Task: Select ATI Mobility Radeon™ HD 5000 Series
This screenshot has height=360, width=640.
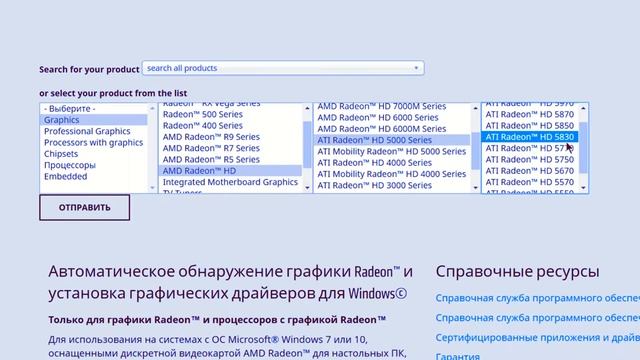Action: 392,151
